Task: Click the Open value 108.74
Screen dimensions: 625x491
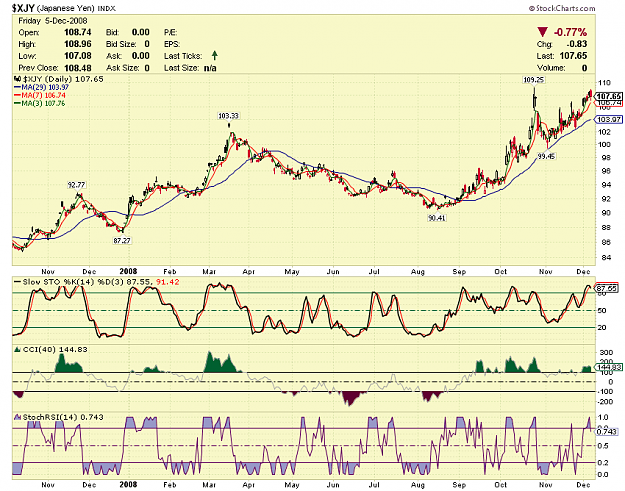Action: click(78, 32)
